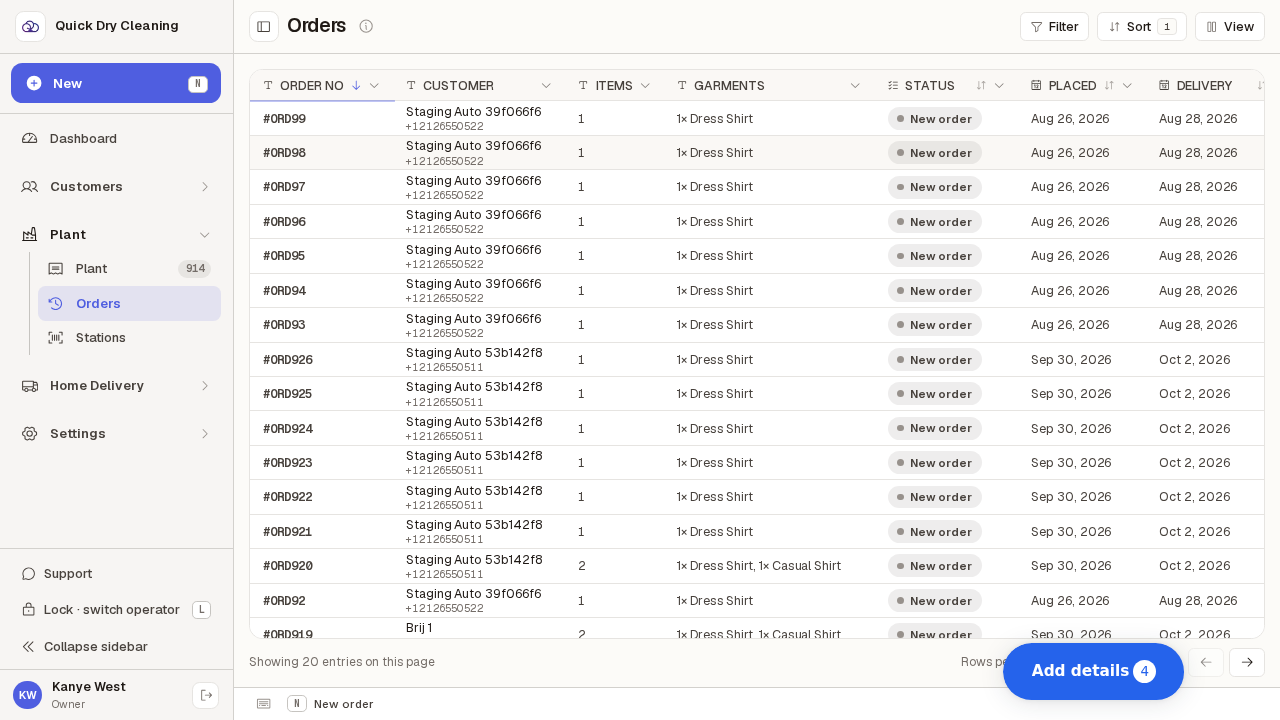1280x720 pixels.
Task: Click the STATUS column sort icon
Action: (981, 86)
